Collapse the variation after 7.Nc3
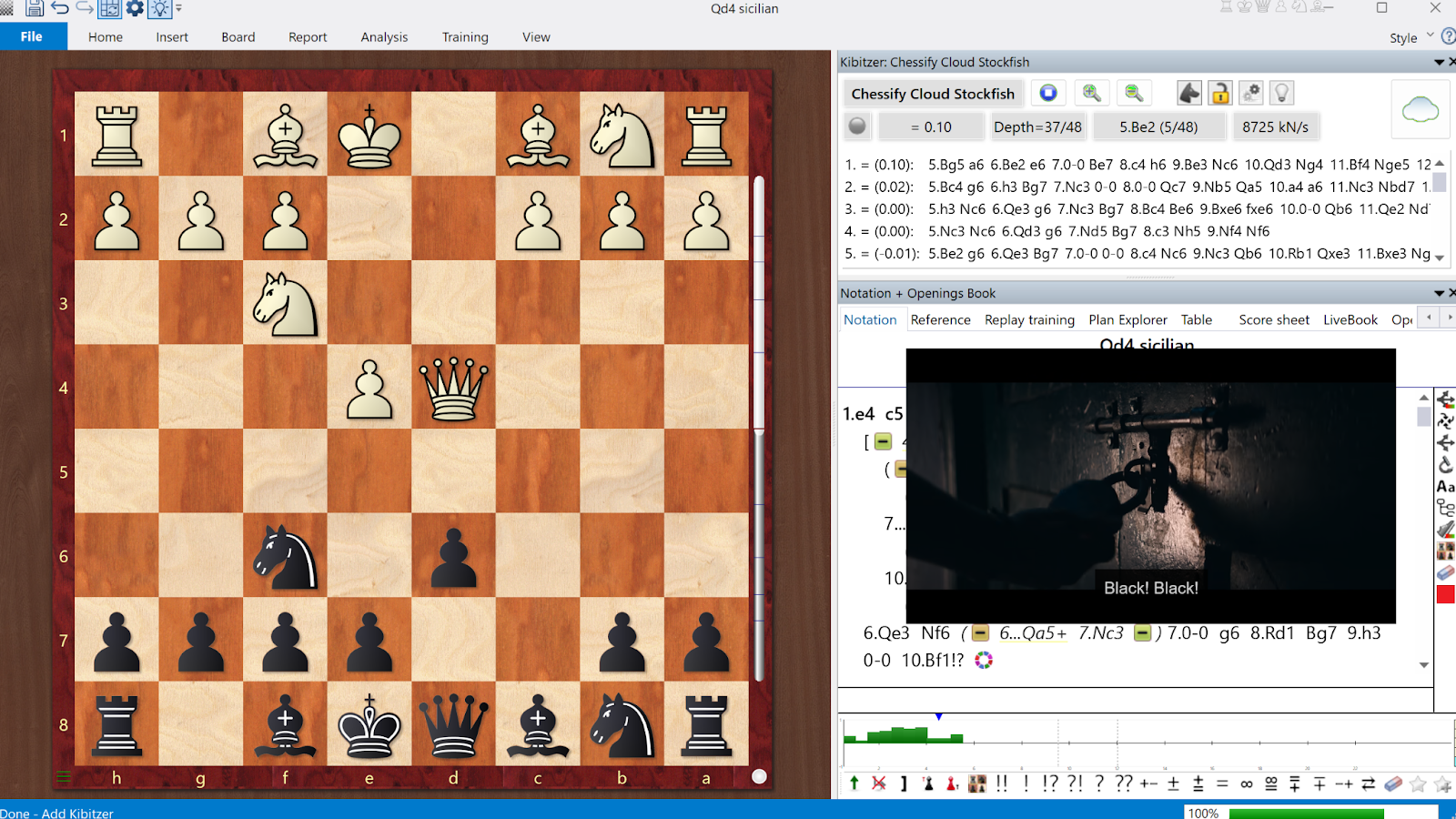Viewport: 1456px width, 819px height. point(1143,632)
